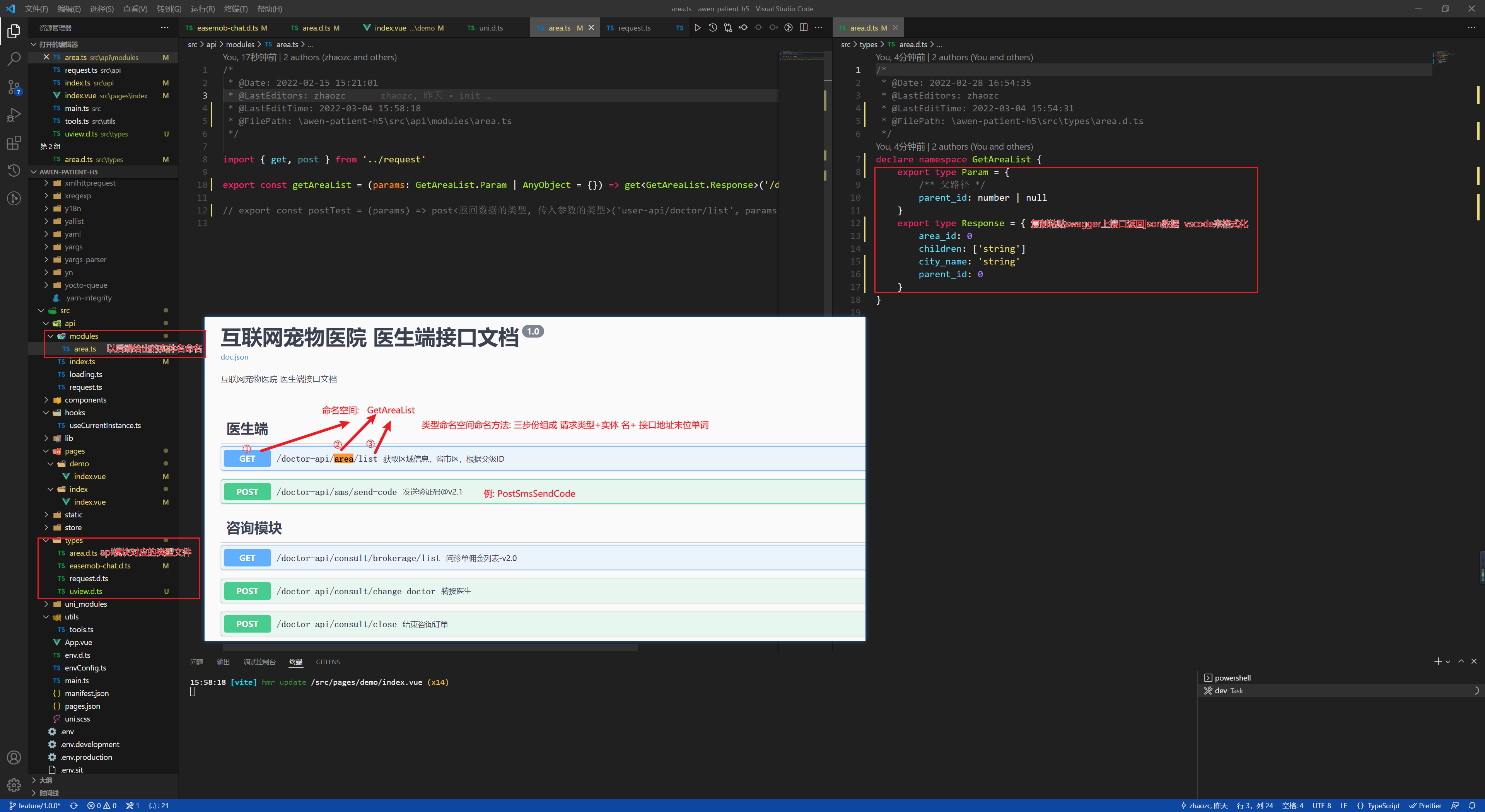Screen dimensions: 1485x812
Task: Open file history clock icon in editor toolbar
Action: pos(712,28)
